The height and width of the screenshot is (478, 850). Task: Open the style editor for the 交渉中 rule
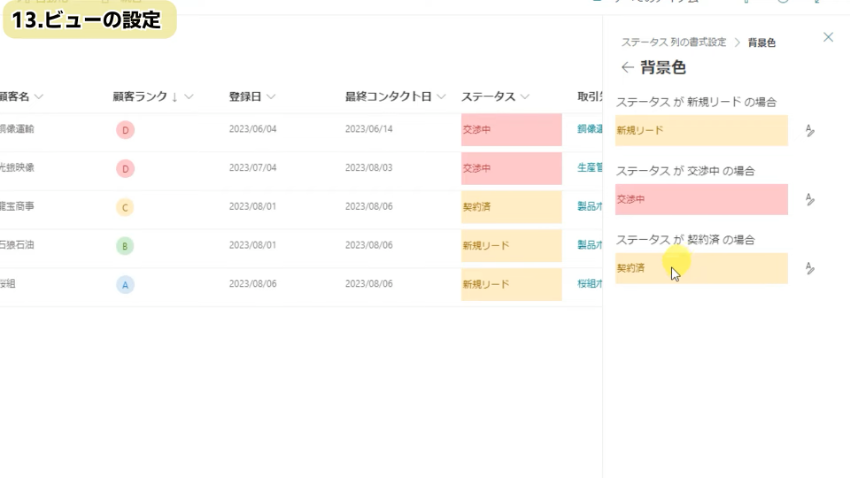click(810, 200)
